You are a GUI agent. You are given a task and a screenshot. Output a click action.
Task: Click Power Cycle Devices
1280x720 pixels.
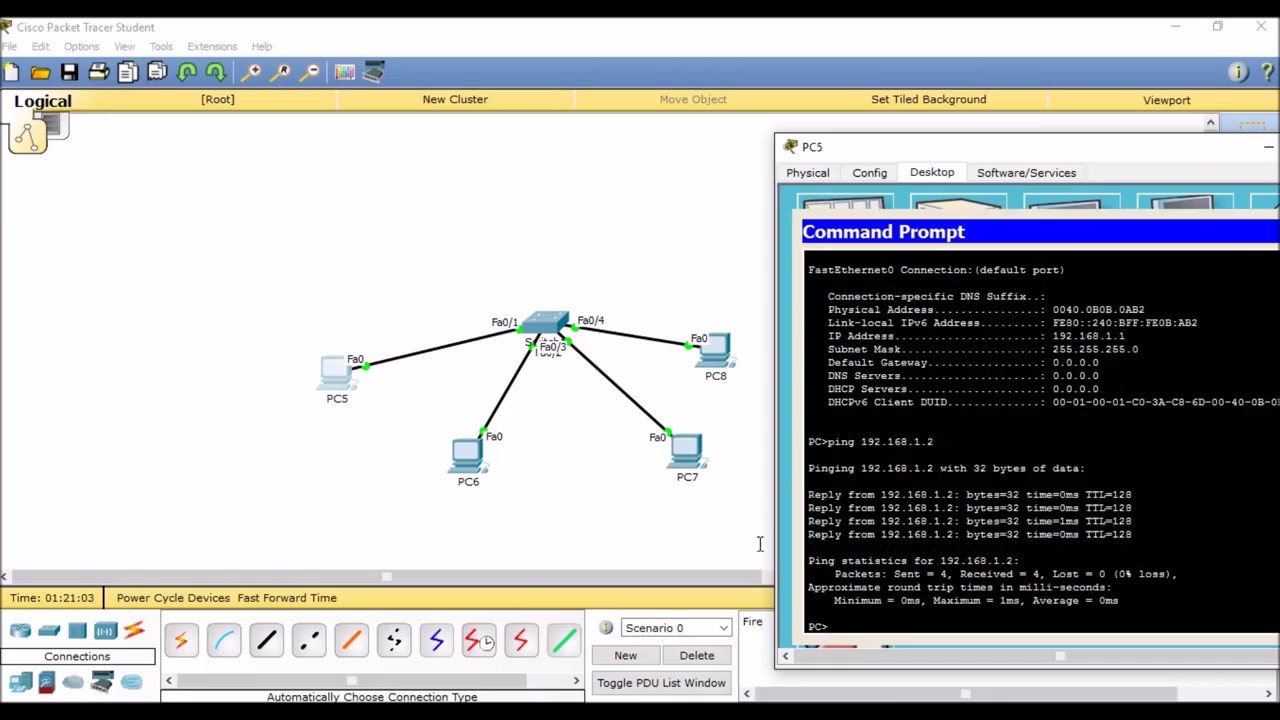point(173,598)
